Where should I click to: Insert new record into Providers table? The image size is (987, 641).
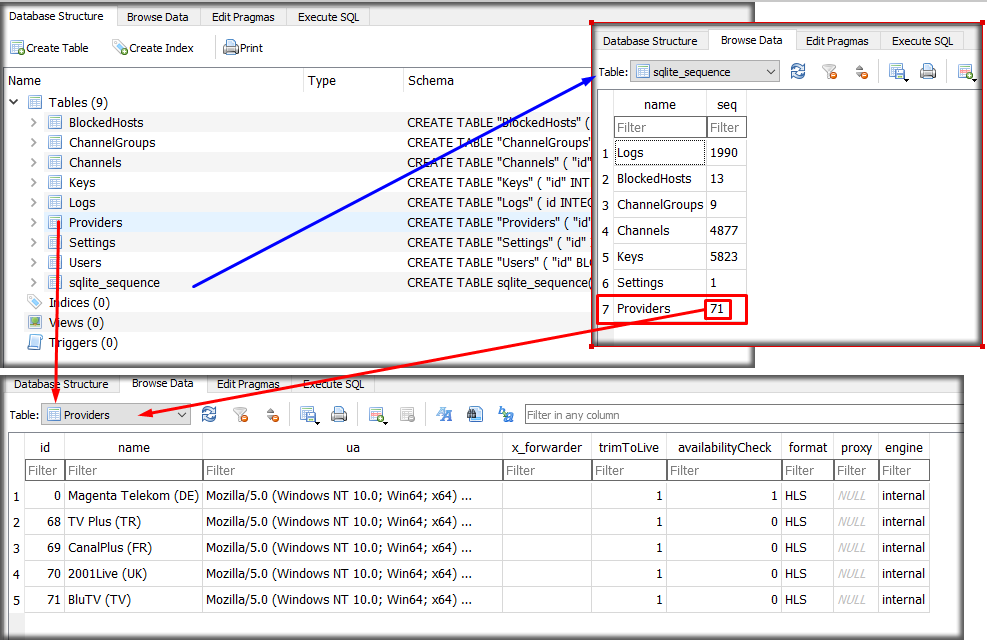(x=377, y=414)
